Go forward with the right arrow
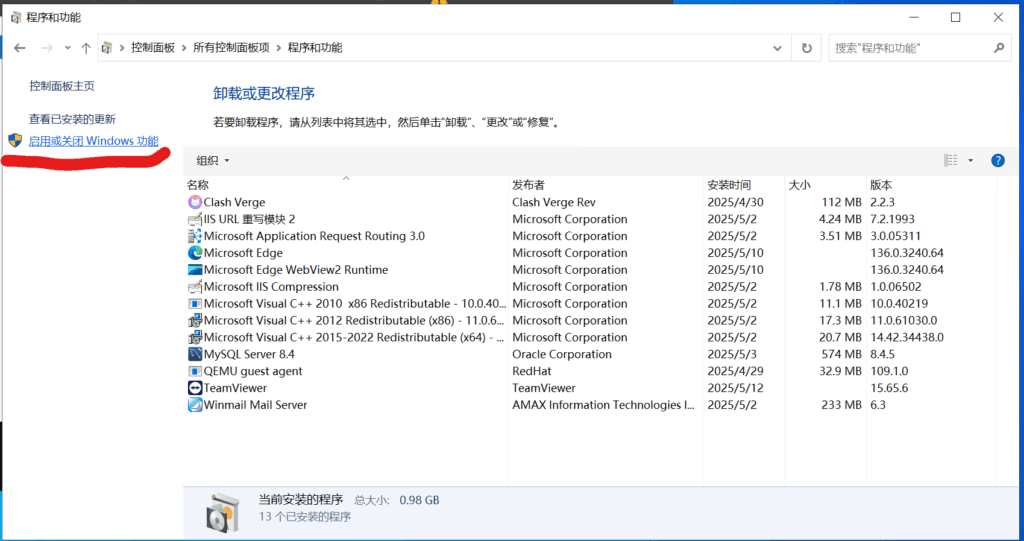Image resolution: width=1024 pixels, height=541 pixels. [47, 48]
